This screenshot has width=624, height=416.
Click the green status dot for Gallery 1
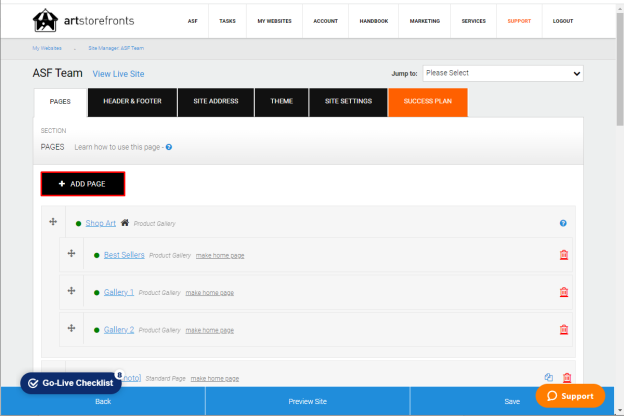click(x=96, y=293)
